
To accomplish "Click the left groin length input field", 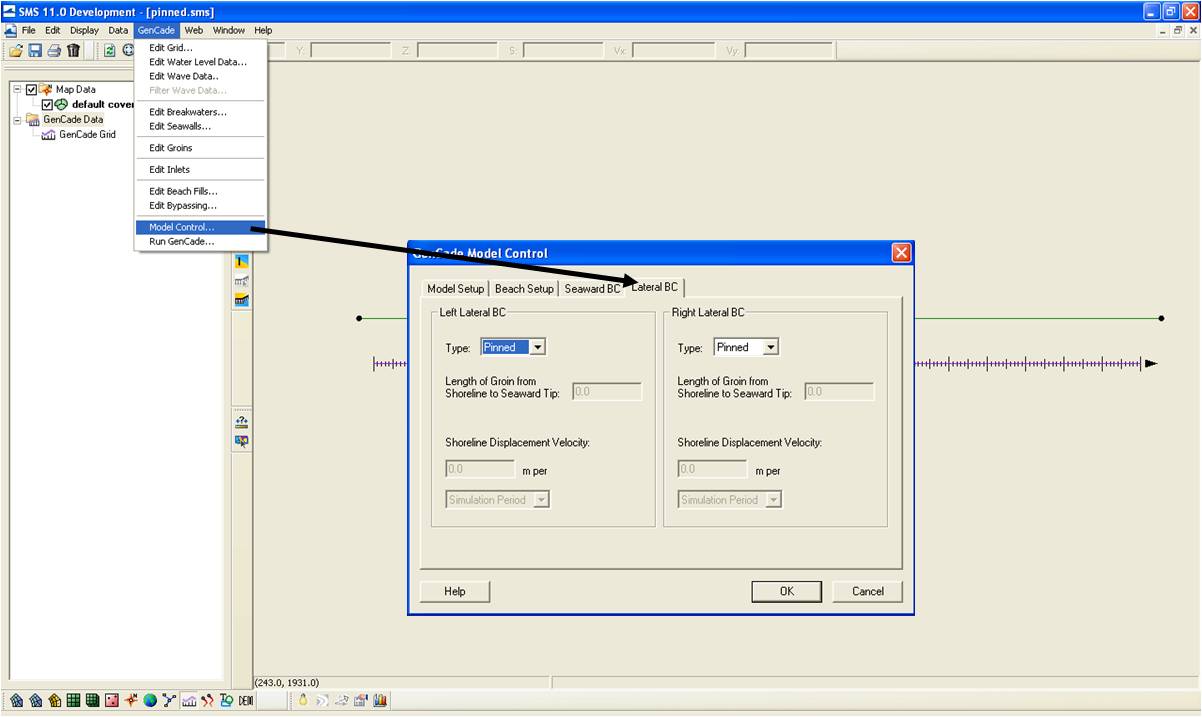I will (x=607, y=391).
